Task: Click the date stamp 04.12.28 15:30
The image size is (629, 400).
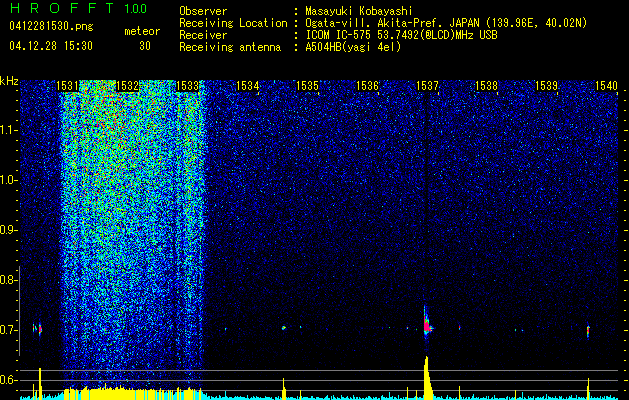Action: (51, 46)
